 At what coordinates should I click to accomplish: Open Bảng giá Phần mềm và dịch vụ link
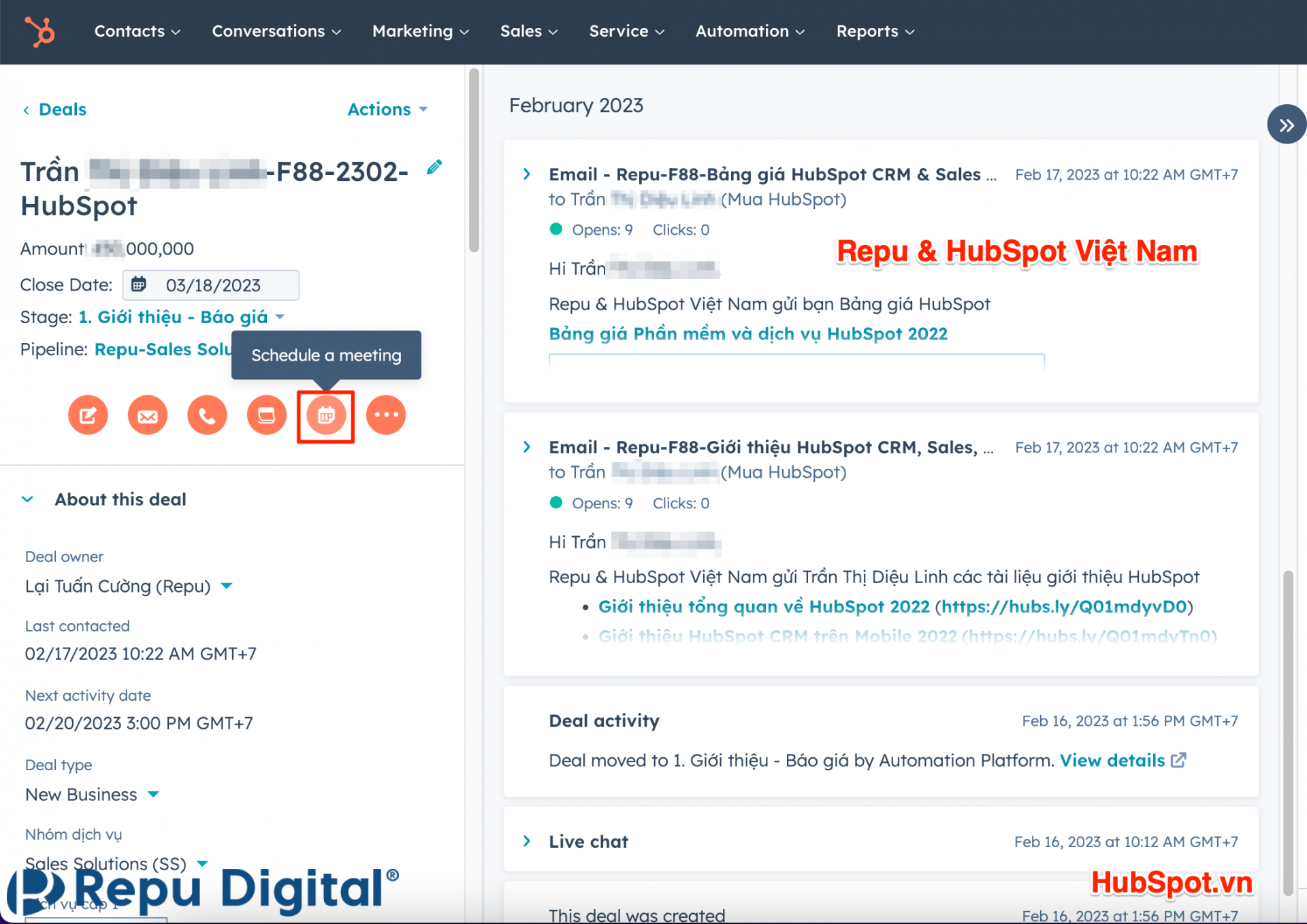[748, 333]
